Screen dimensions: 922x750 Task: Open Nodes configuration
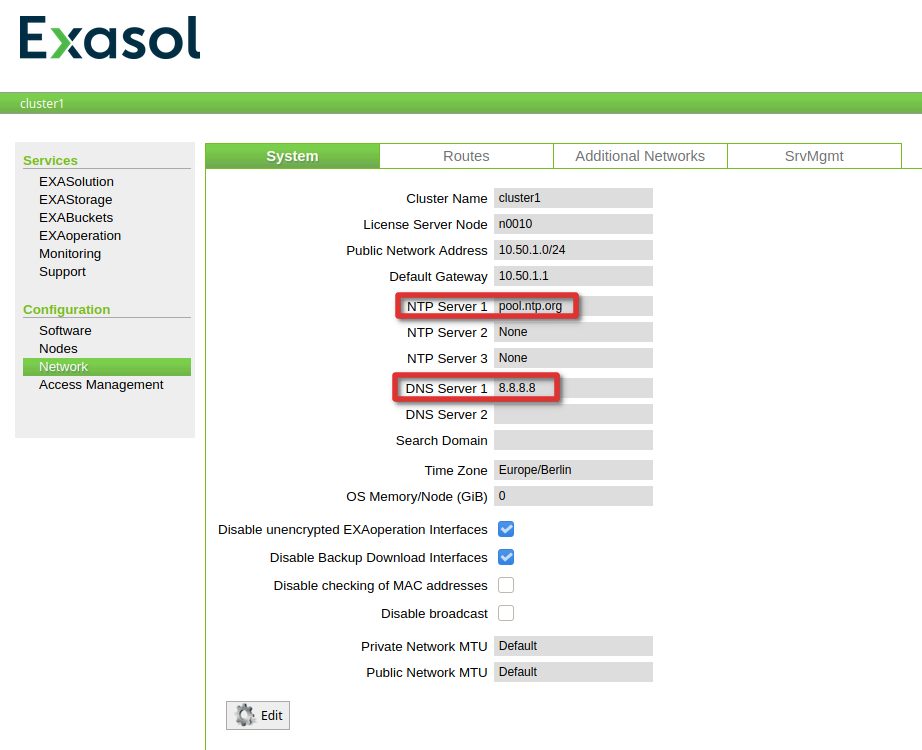[x=58, y=348]
